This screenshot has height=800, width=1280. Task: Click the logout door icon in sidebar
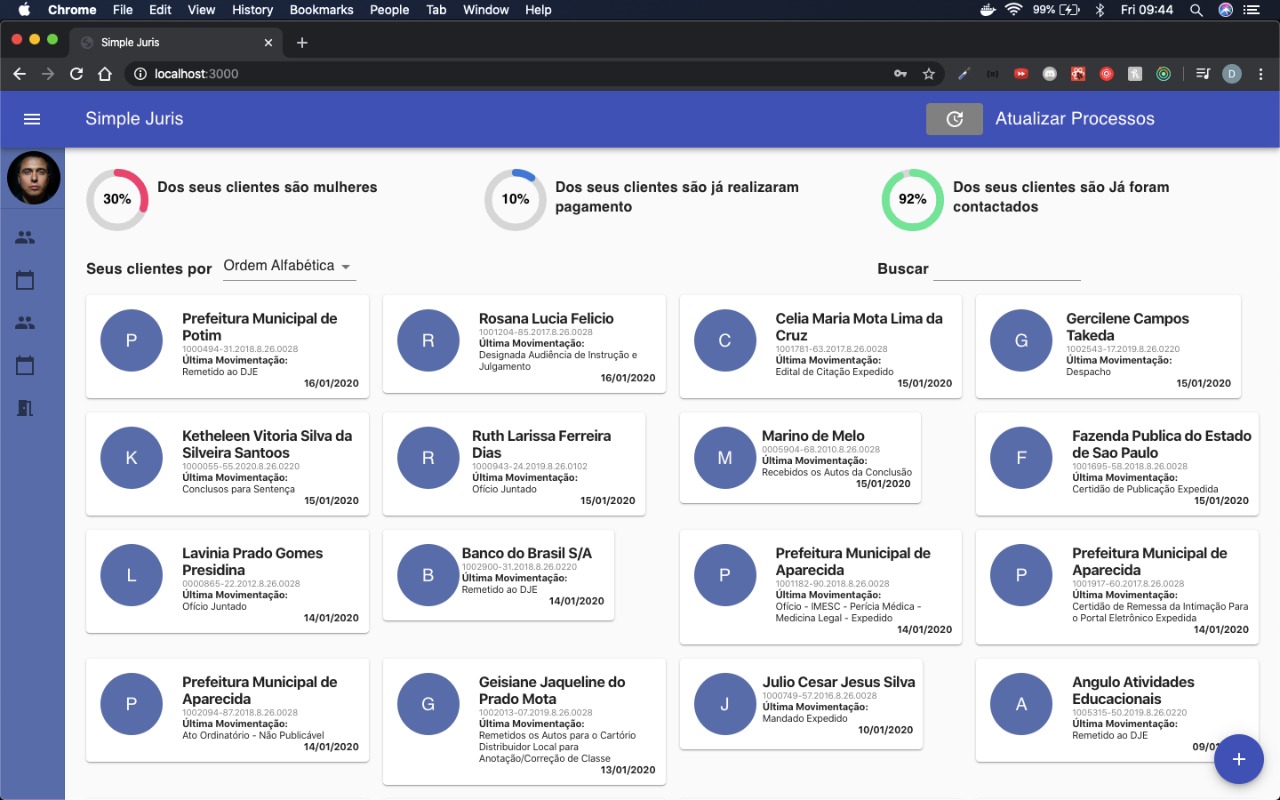point(25,408)
